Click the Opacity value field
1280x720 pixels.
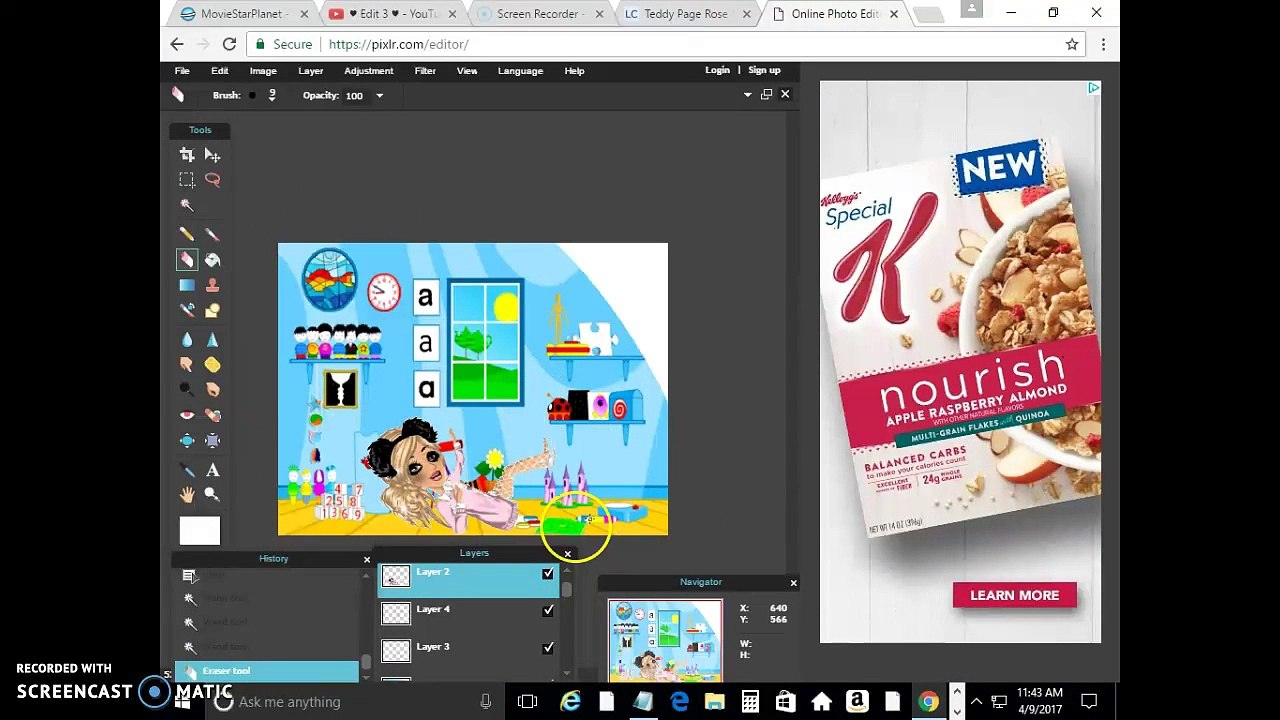(x=357, y=96)
